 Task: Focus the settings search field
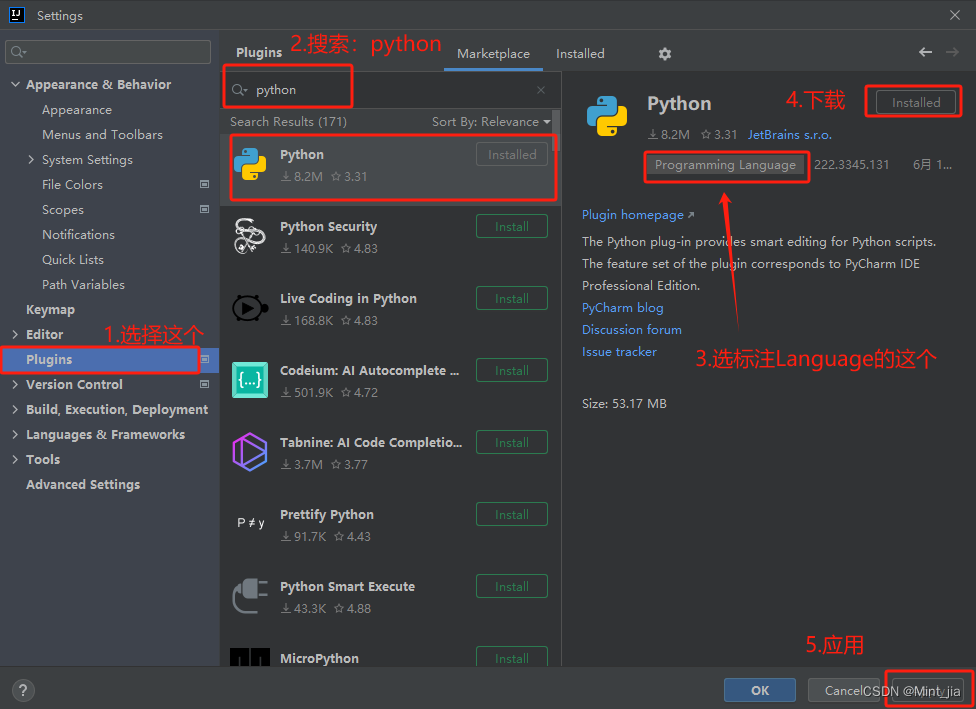pyautogui.click(x=108, y=52)
